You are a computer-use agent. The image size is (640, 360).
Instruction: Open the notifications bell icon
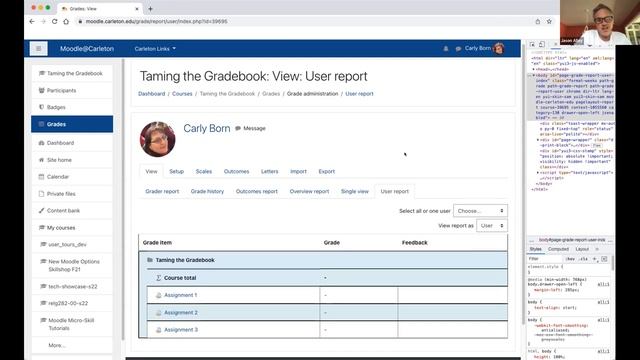pos(446,49)
